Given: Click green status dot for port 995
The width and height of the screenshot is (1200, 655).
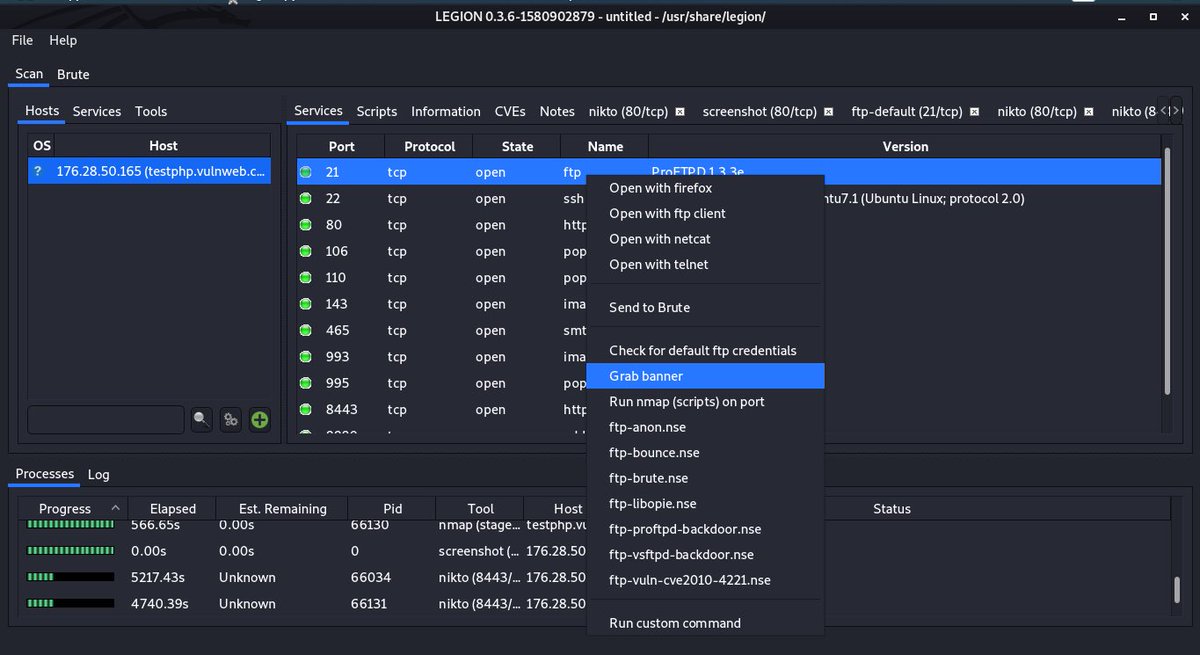Looking at the screenshot, I should pos(306,383).
